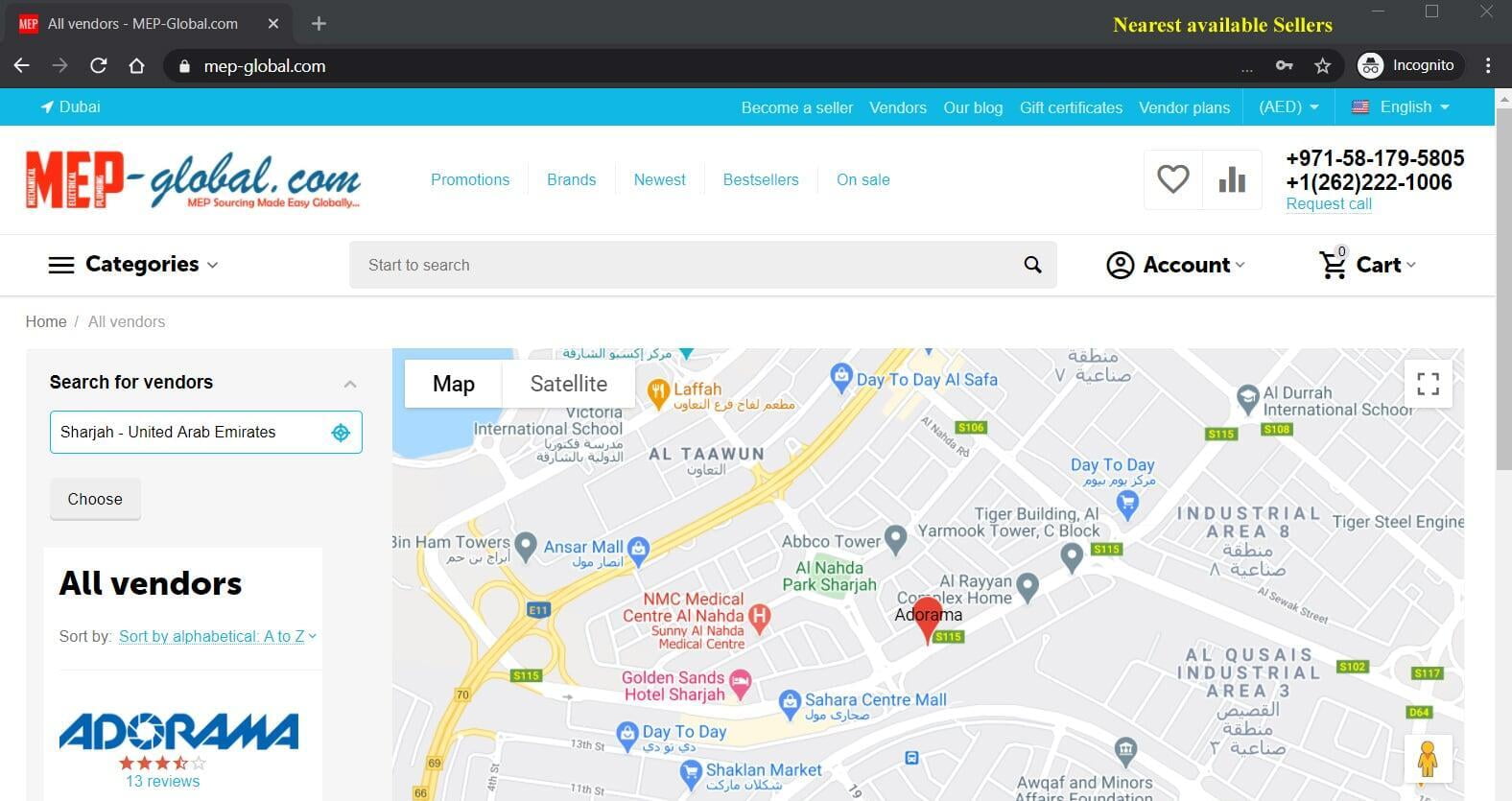This screenshot has width=1512, height=801.
Task: Click the Abbco Tower map pin
Action: pyautogui.click(x=895, y=538)
